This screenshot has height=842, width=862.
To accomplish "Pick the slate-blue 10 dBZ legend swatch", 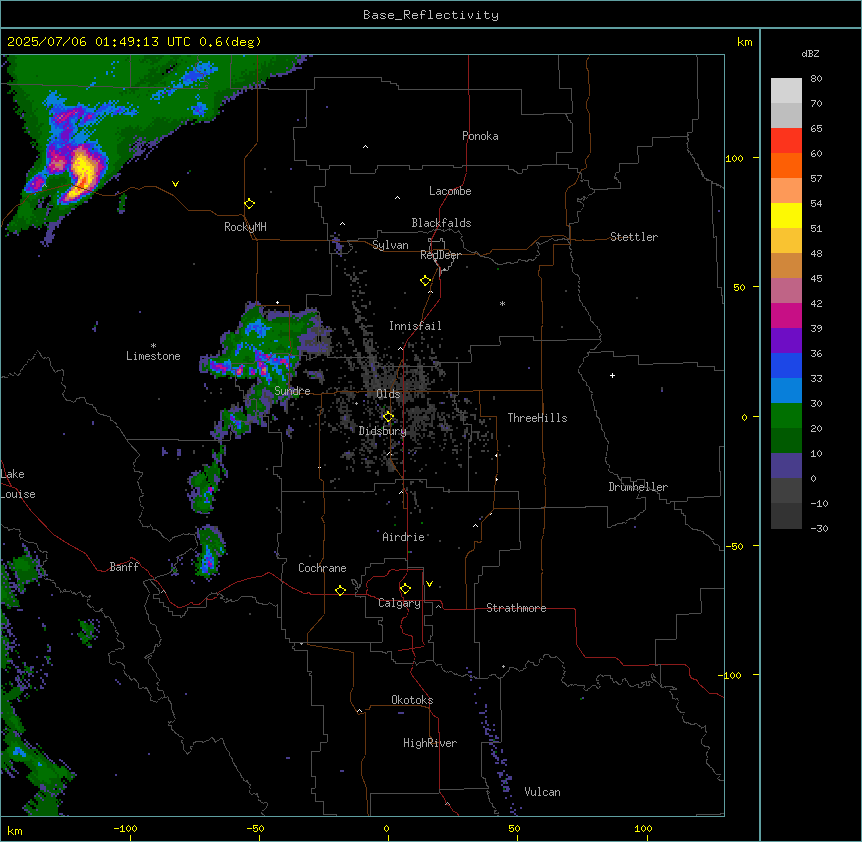I will (786, 466).
